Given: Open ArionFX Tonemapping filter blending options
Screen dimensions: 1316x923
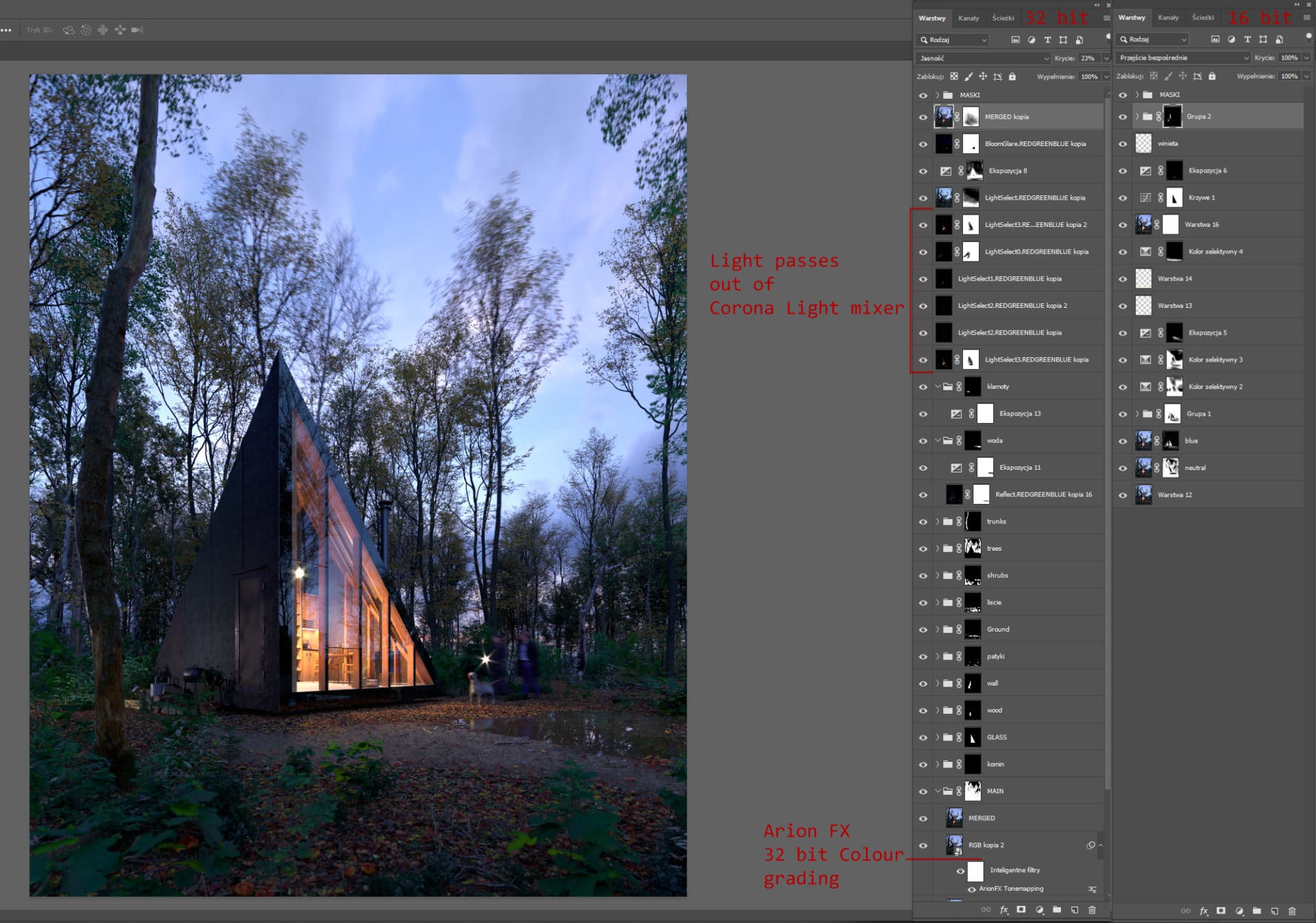Looking at the screenshot, I should (1093, 889).
